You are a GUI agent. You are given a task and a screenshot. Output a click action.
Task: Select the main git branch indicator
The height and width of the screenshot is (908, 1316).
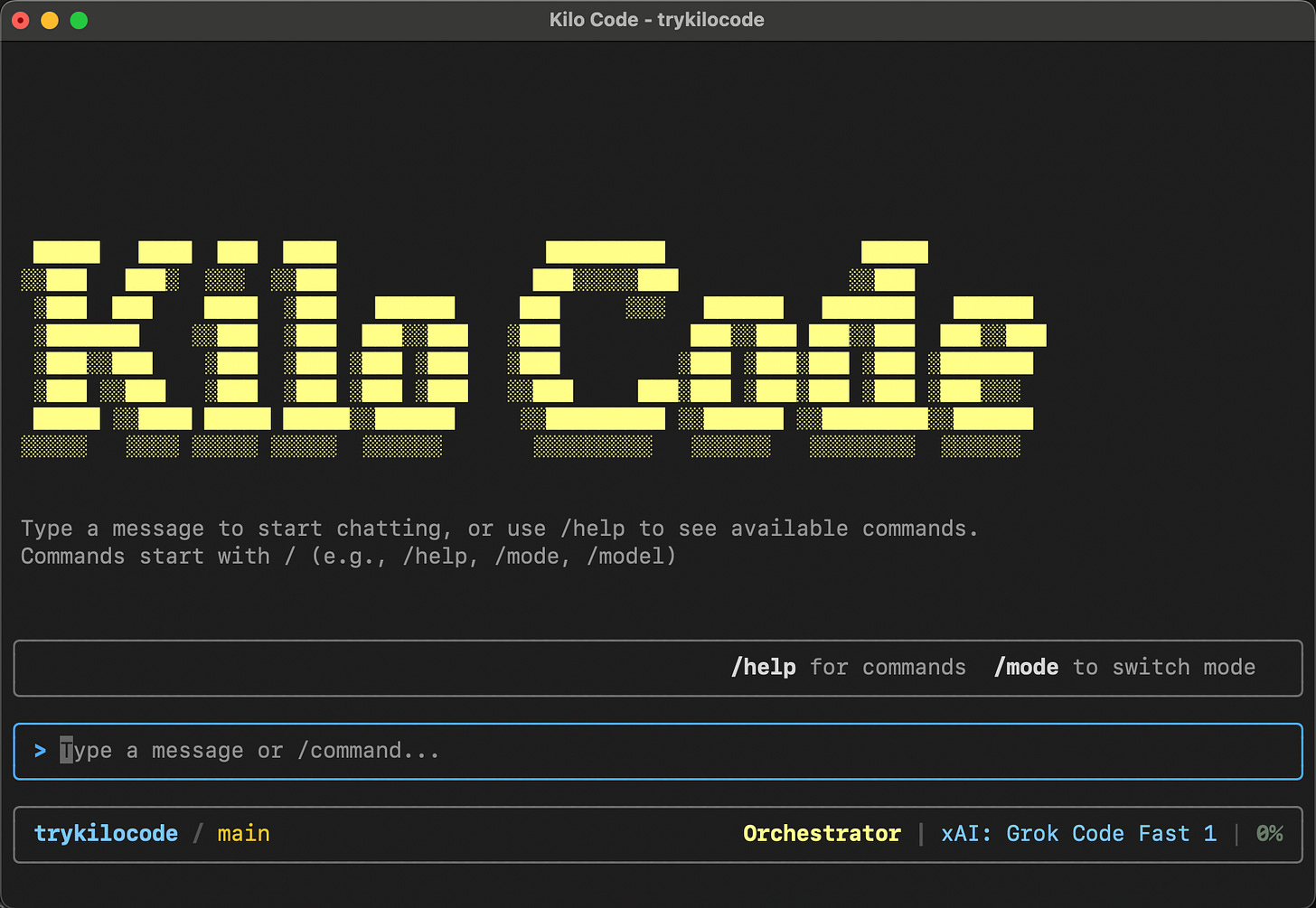(243, 833)
